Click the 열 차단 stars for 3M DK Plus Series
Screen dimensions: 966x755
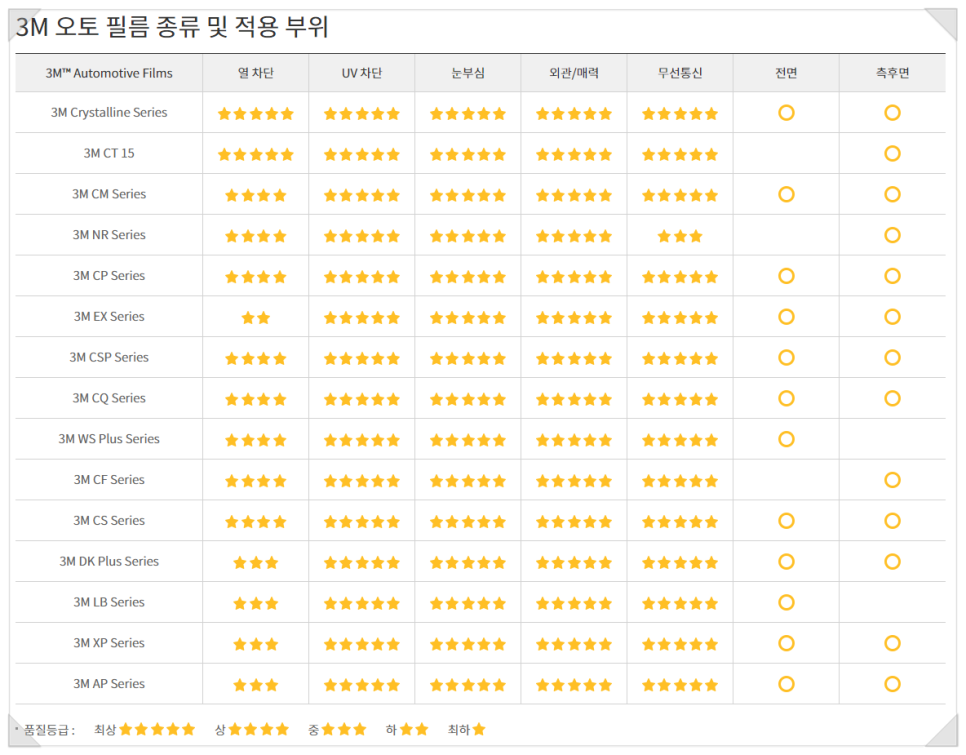(x=256, y=562)
